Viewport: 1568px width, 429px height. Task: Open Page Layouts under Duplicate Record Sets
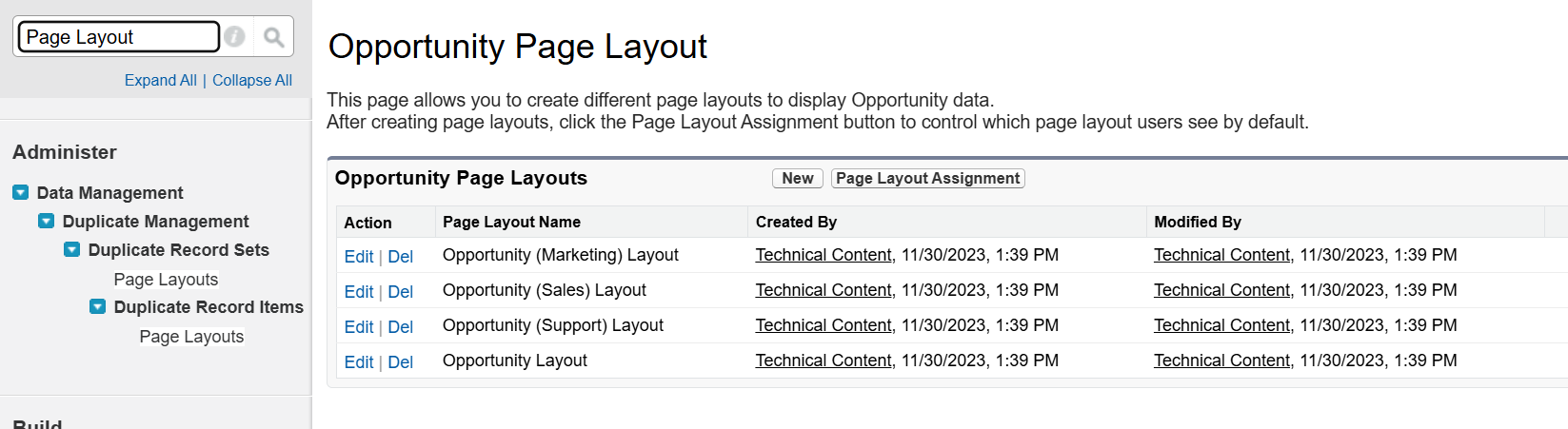(166, 279)
